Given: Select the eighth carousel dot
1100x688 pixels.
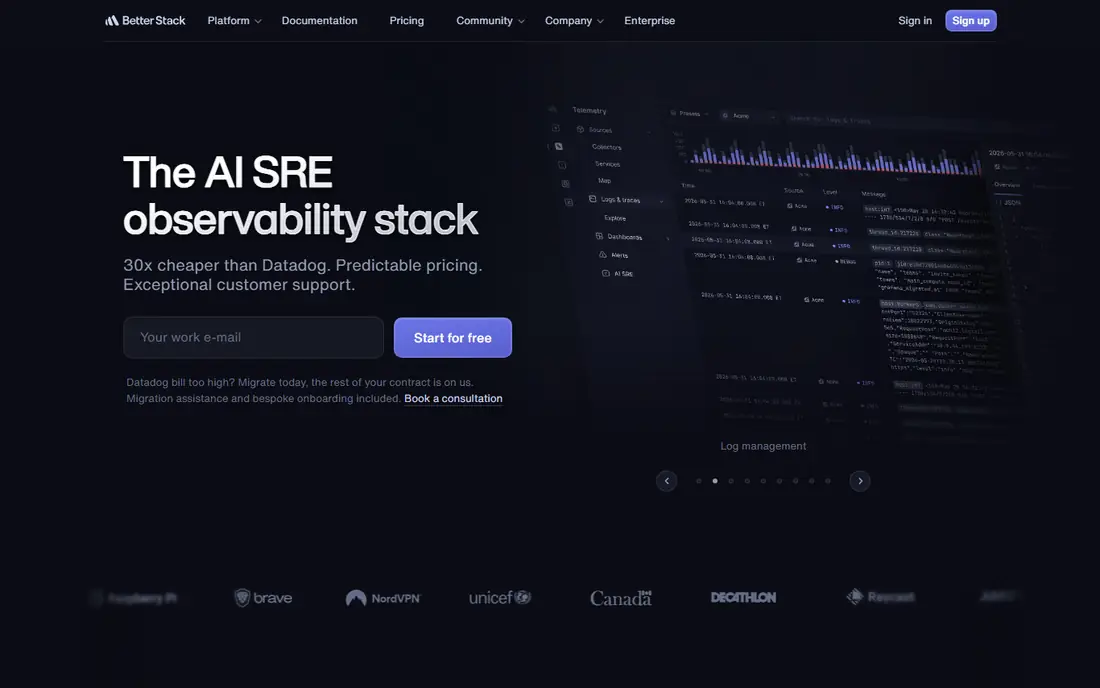Looking at the screenshot, I should (x=812, y=481).
